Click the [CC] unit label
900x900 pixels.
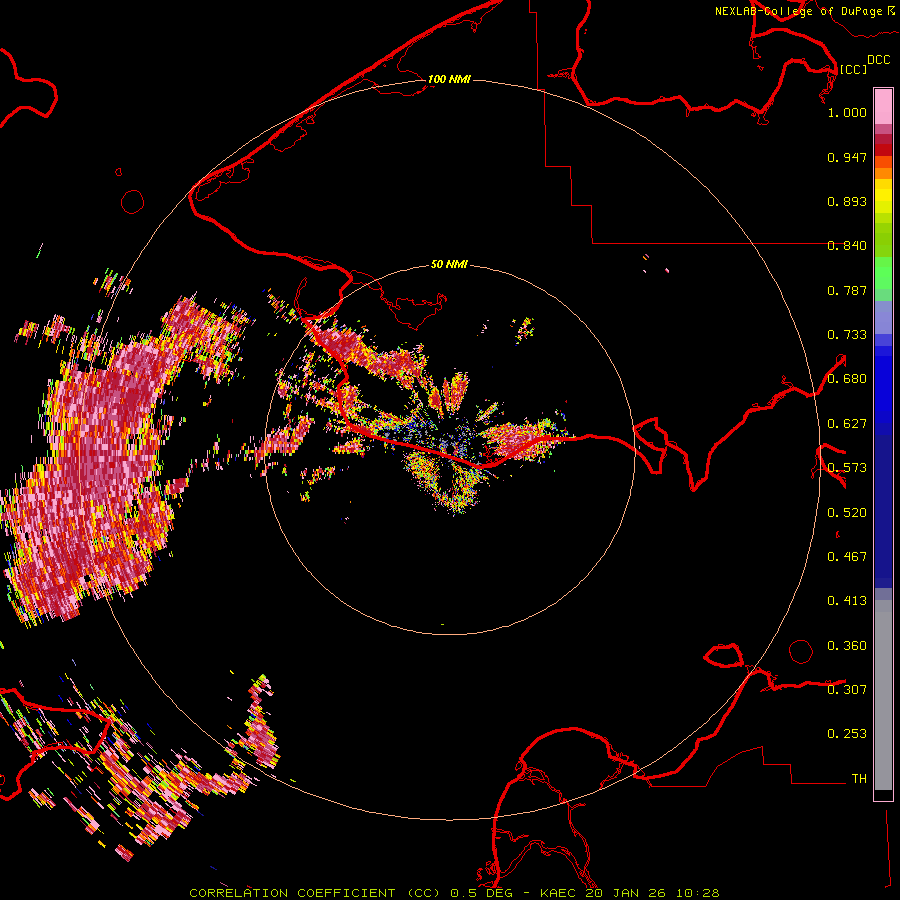853,69
